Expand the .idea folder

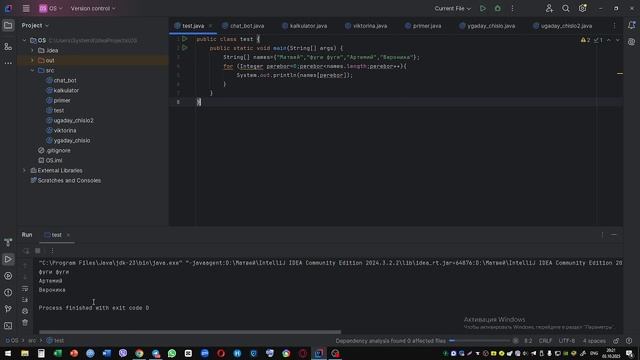pos(33,50)
